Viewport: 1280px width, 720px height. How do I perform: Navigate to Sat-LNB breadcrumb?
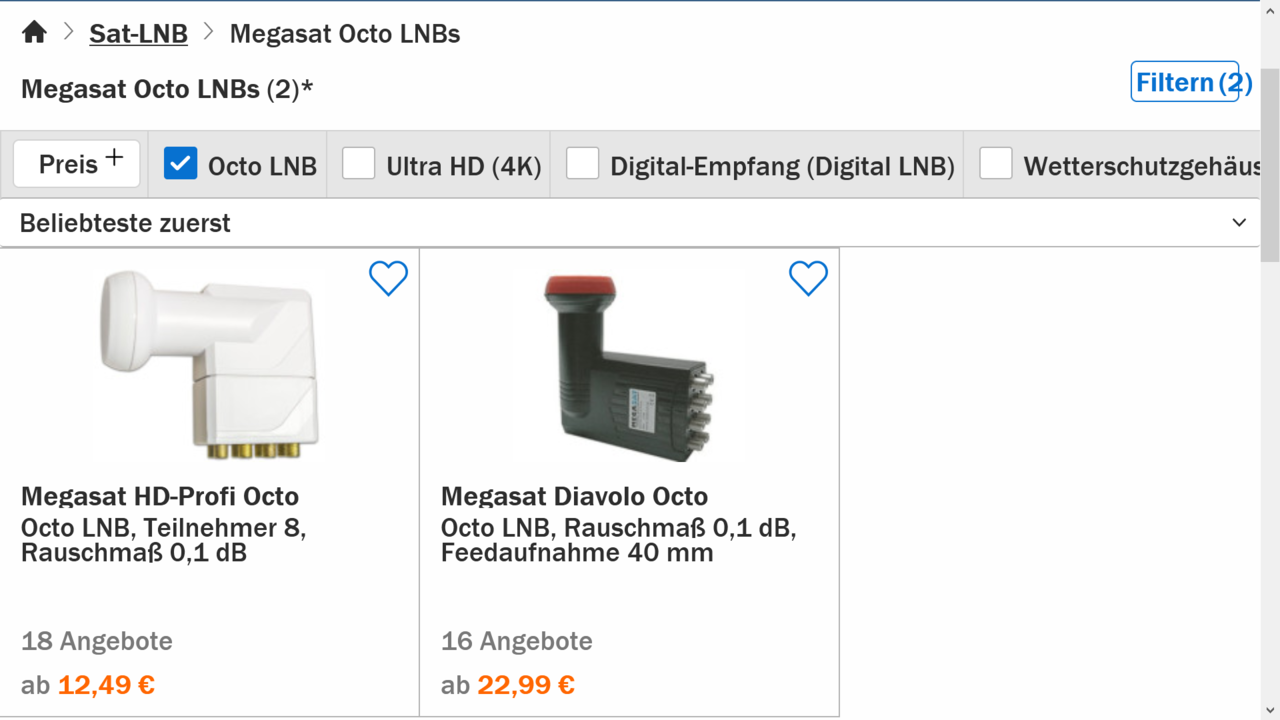point(138,34)
